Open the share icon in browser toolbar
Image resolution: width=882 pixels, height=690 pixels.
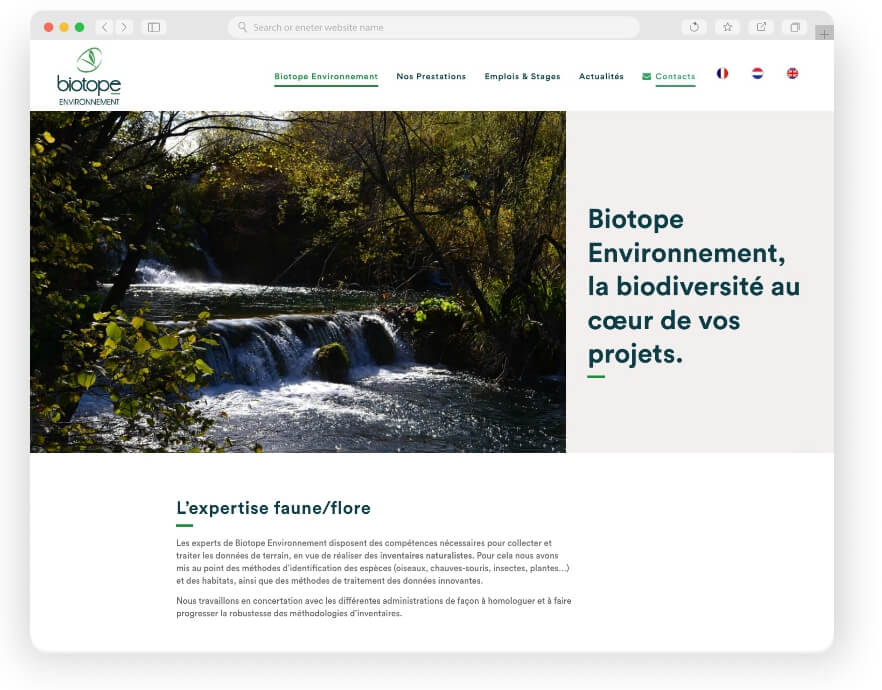761,27
